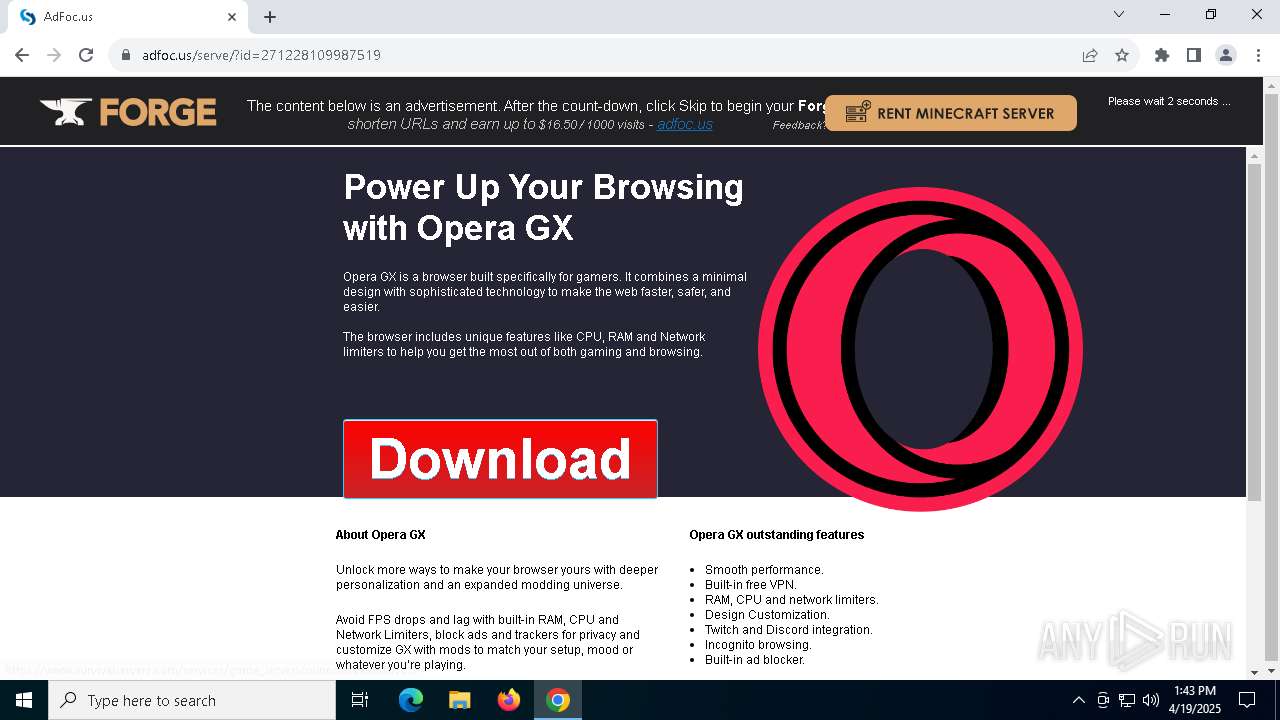1280x720 pixels.
Task: Click inner frame scroll down arrow
Action: point(1254,672)
